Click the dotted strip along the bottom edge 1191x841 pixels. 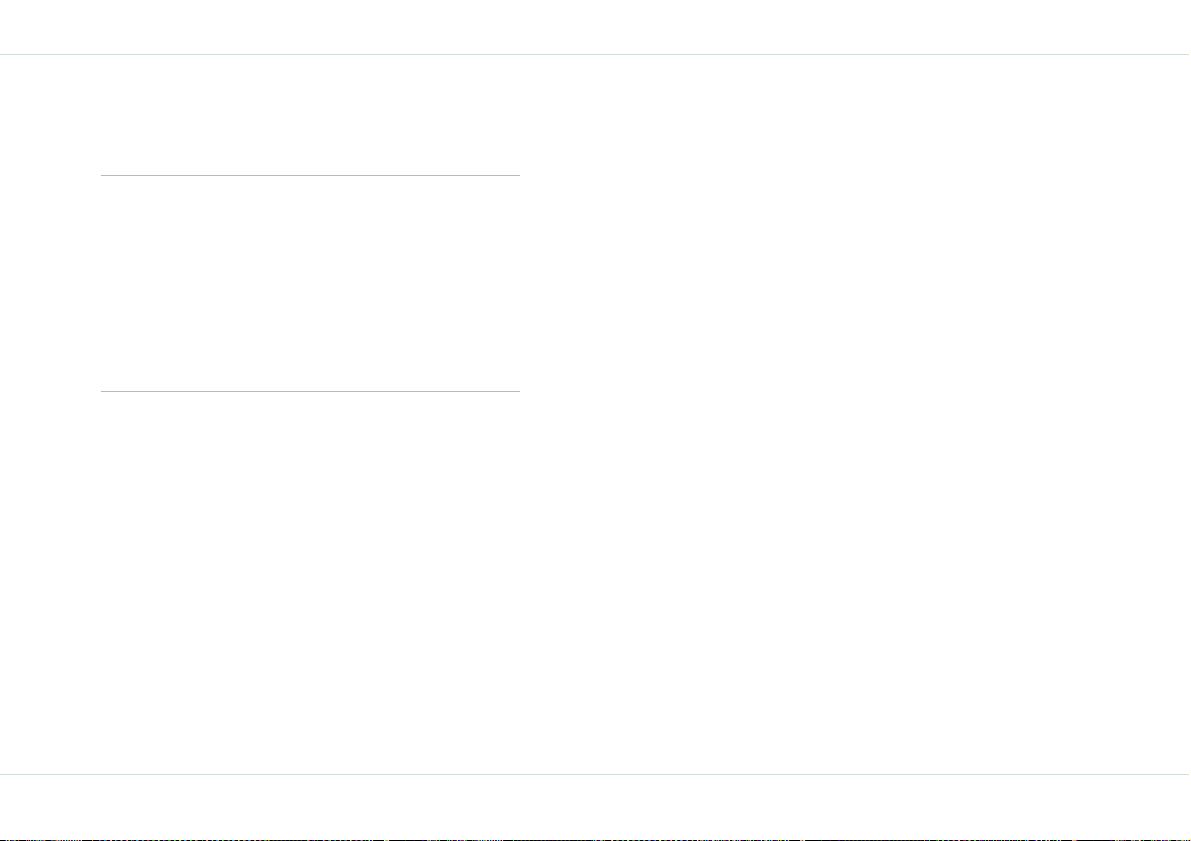pyautogui.click(x=596, y=839)
